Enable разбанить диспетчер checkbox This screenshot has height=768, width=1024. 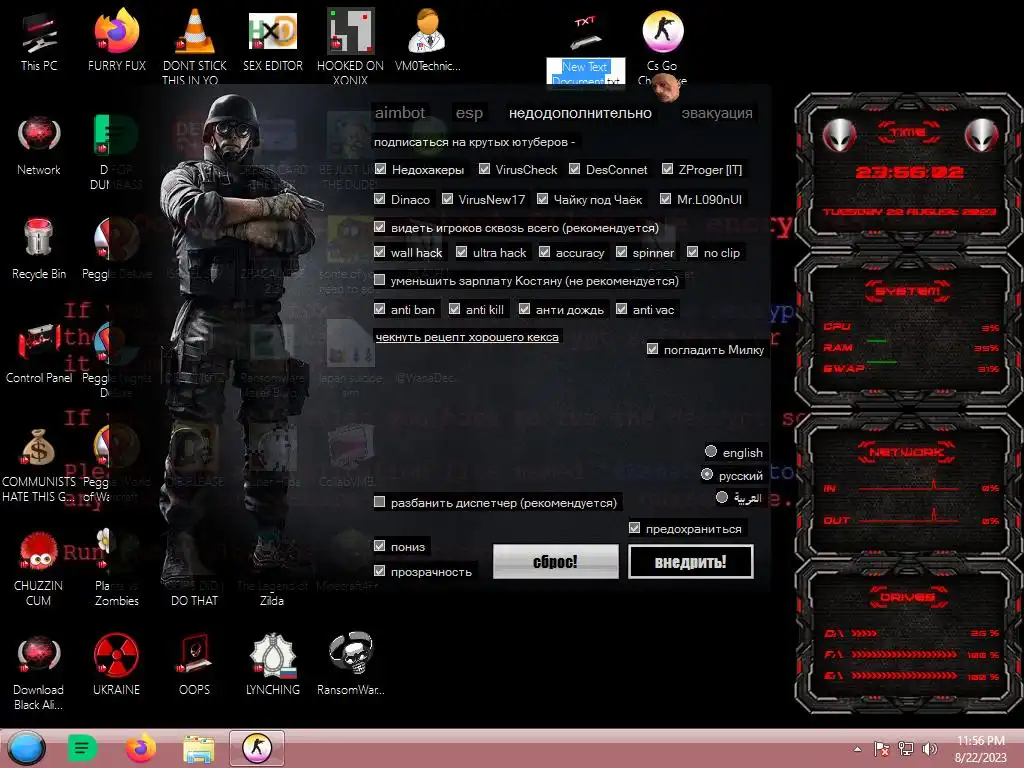click(x=379, y=502)
